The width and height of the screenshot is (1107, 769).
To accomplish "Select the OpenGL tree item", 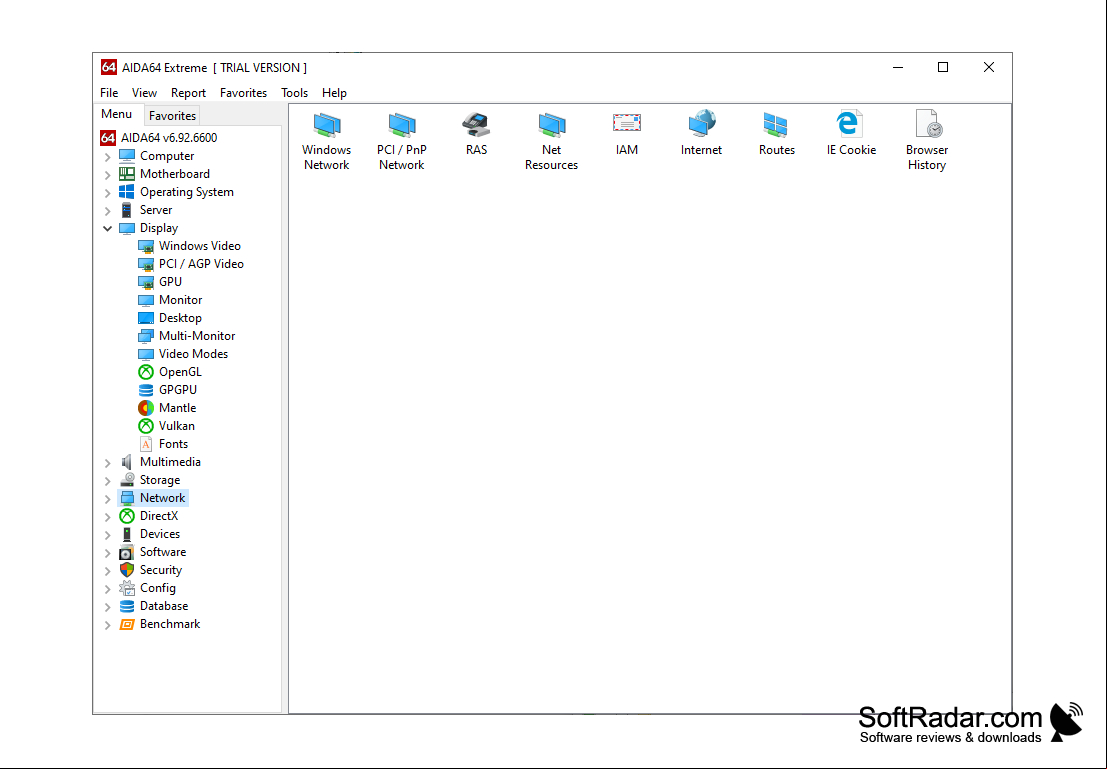I will [180, 372].
